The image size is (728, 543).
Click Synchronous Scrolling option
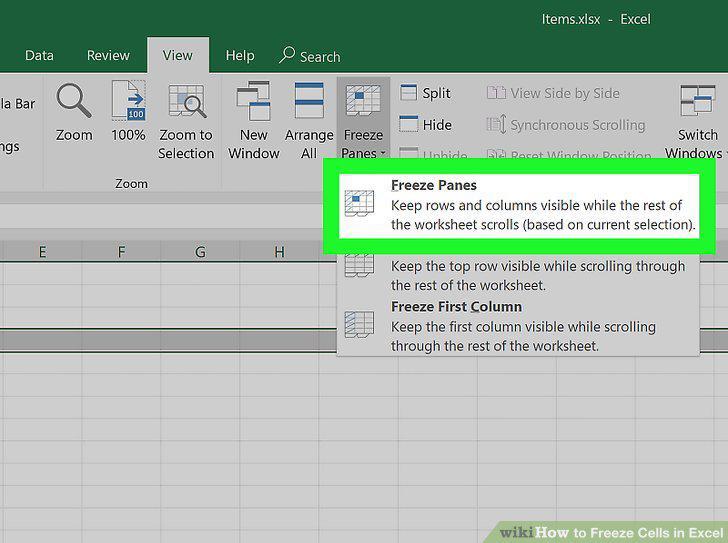click(x=566, y=125)
